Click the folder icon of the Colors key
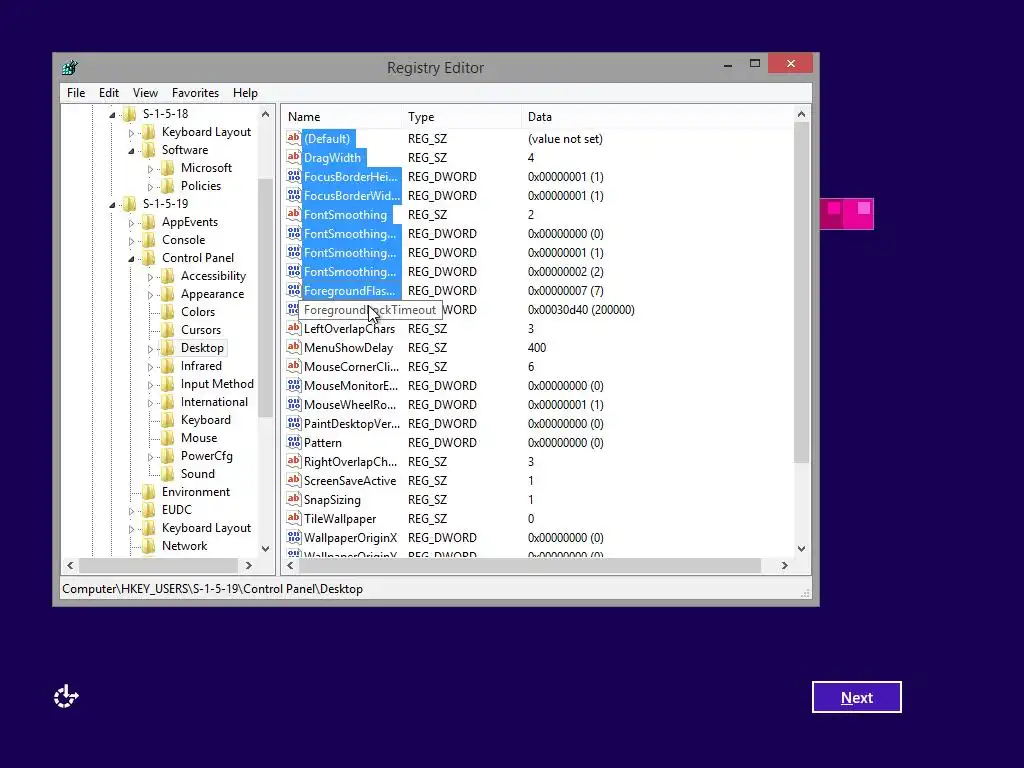 168,312
